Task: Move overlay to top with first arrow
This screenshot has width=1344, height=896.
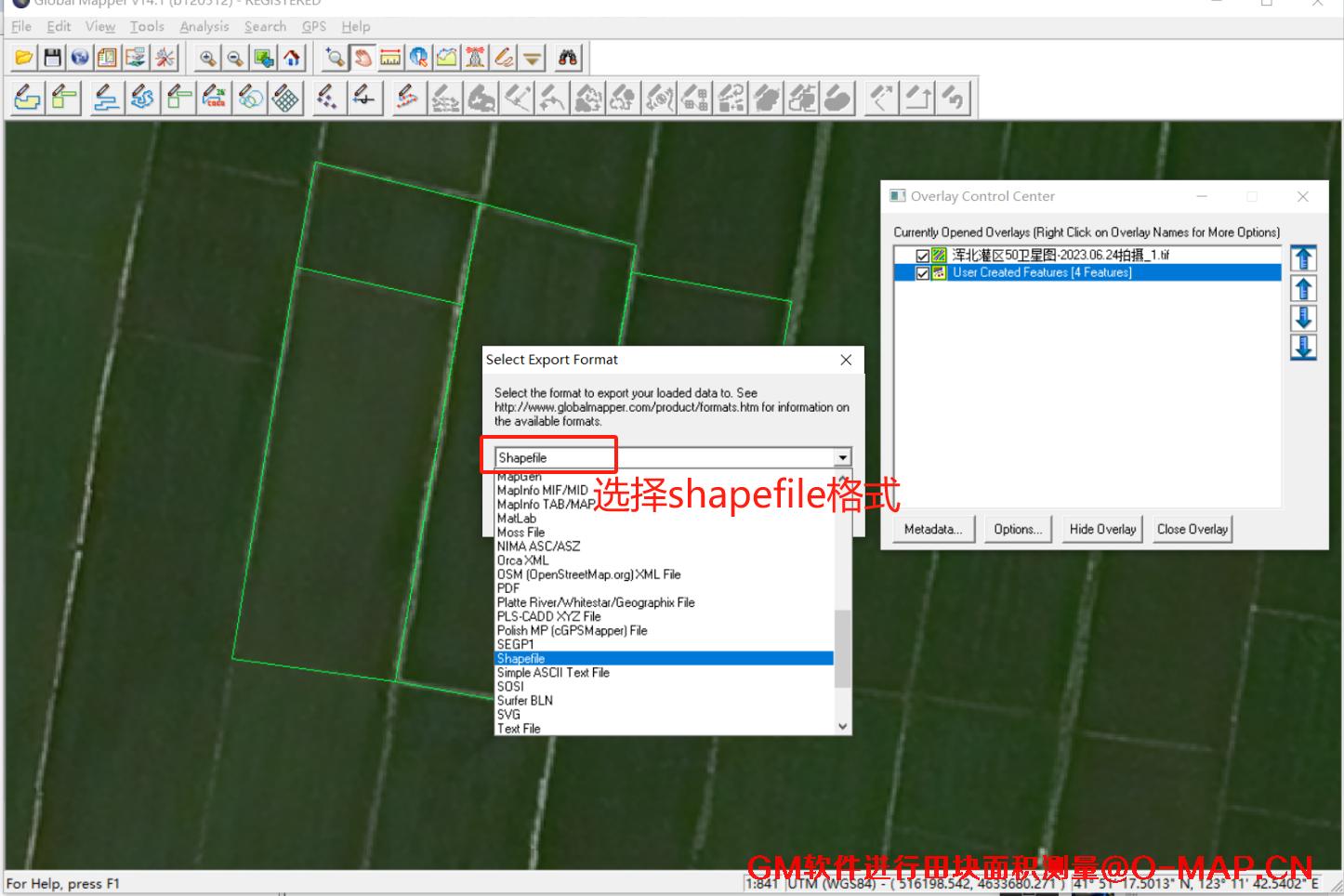Action: [1303, 257]
